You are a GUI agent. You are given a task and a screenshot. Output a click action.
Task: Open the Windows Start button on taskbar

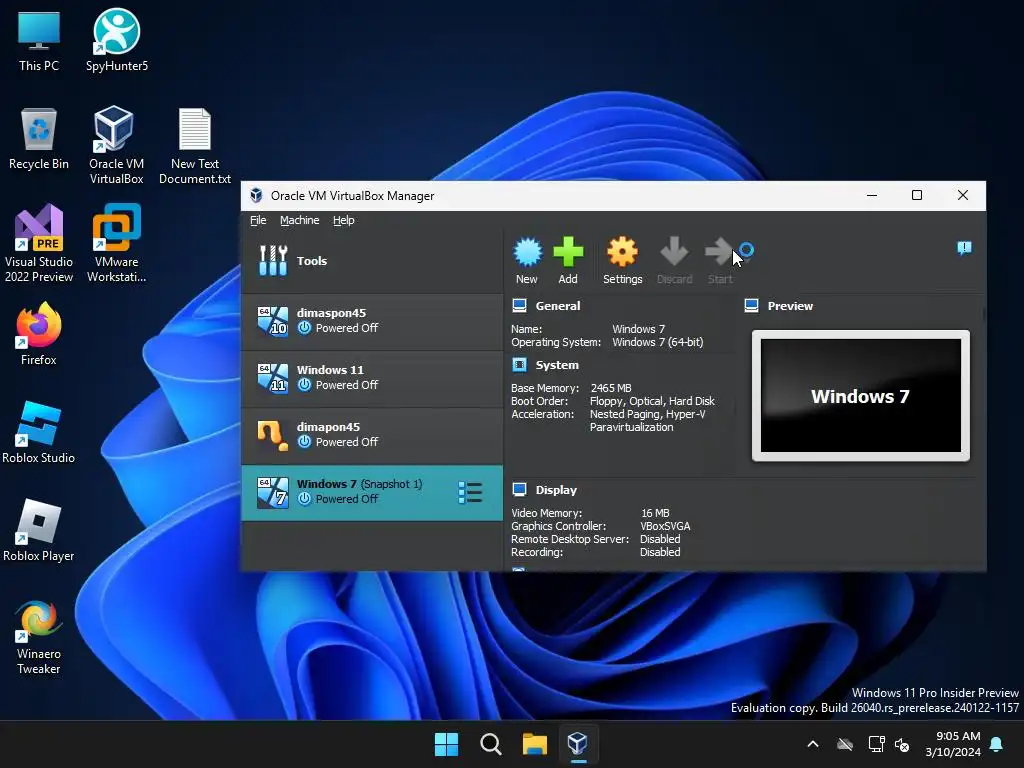(447, 744)
